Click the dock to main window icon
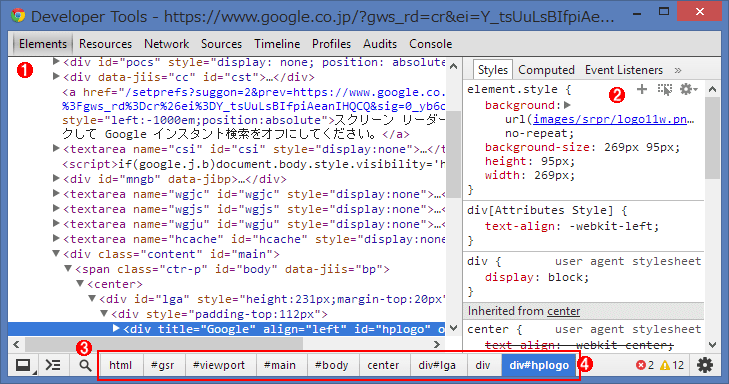Screen dimensions: 729x384 [x=23, y=365]
